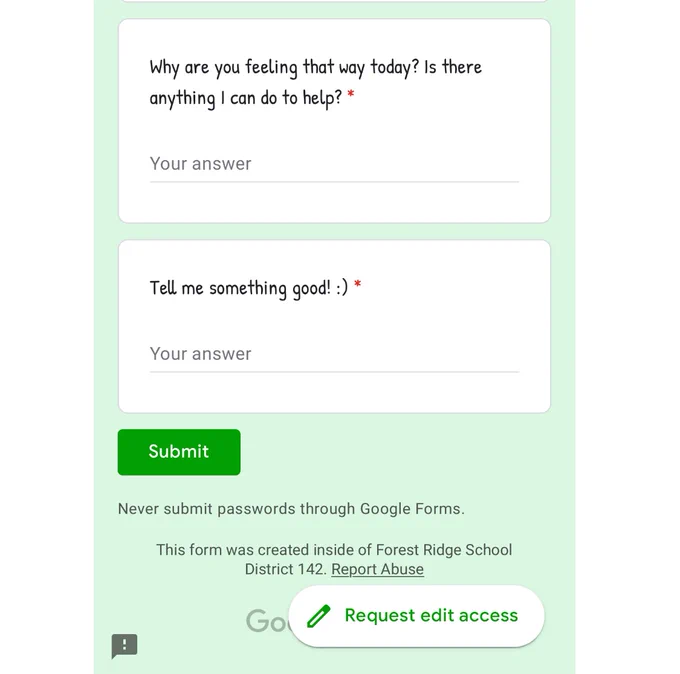680x674 pixels.
Task: Click the "Tell me something good! :)" question text
Action: click(x=249, y=288)
